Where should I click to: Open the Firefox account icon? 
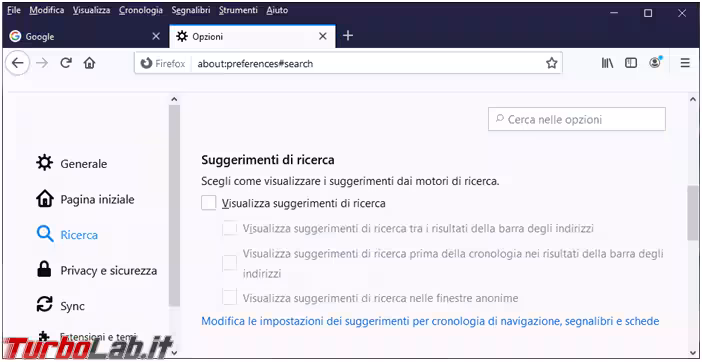(655, 63)
